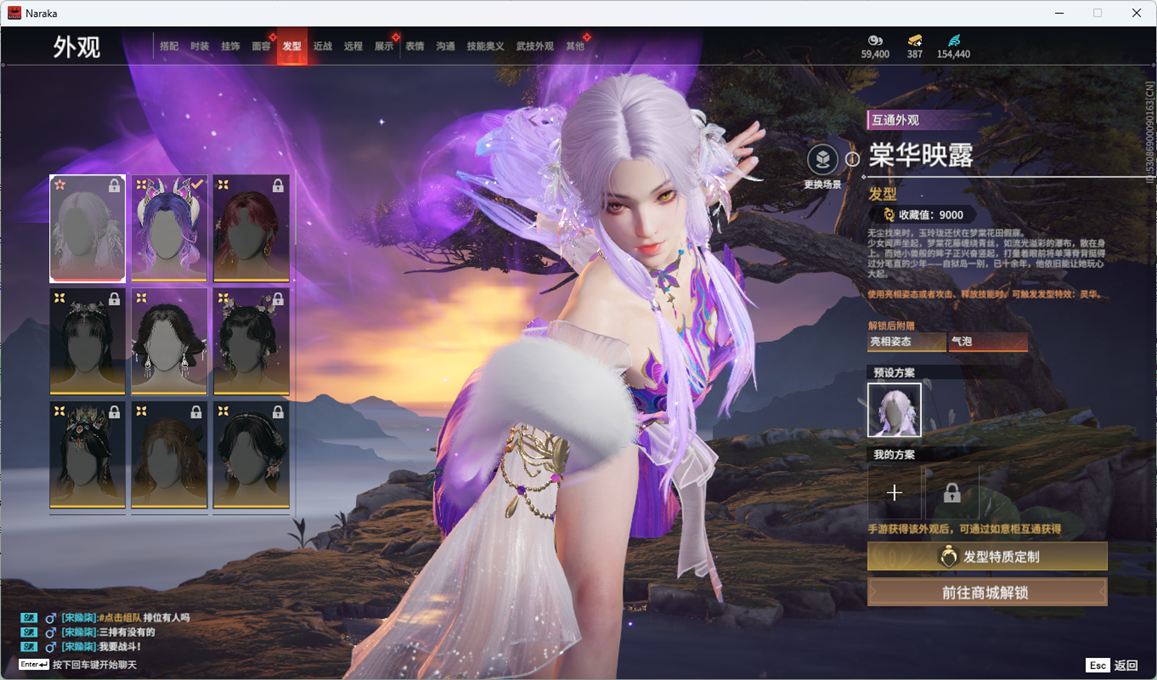The height and width of the screenshot is (680, 1157).
Task: Minimize the Naraka window
Action: tap(1060, 13)
